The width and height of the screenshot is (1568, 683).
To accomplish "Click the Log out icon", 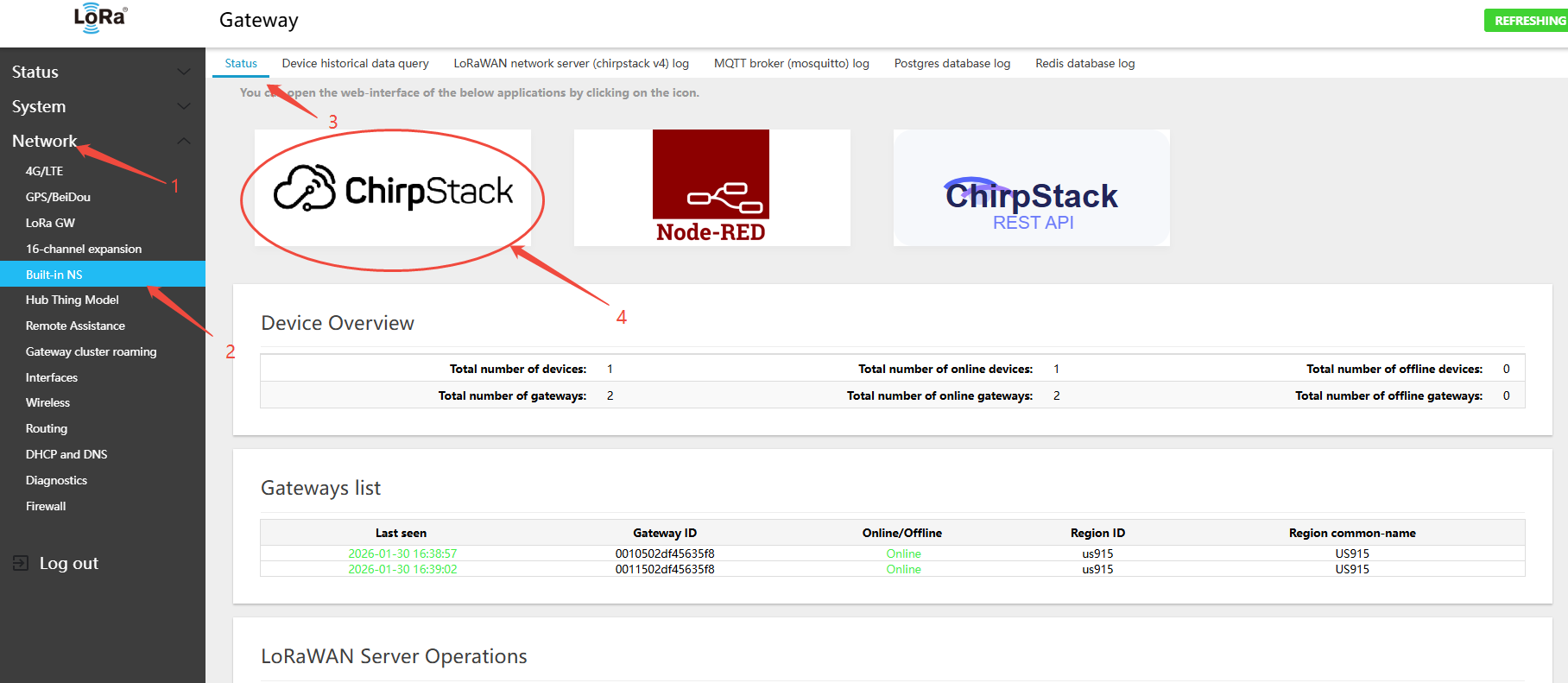I will pyautogui.click(x=21, y=563).
